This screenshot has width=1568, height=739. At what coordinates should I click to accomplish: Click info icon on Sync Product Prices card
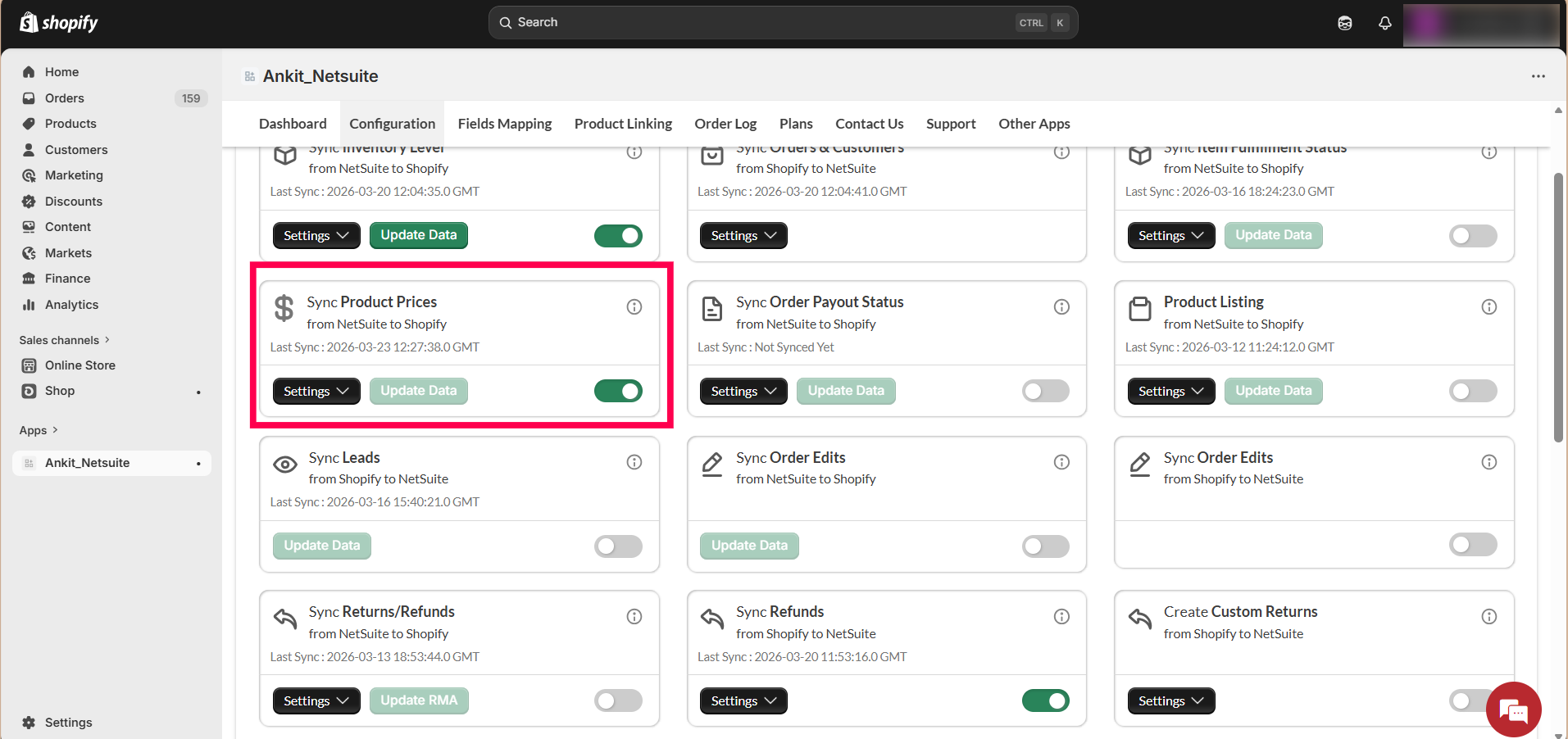coord(634,306)
